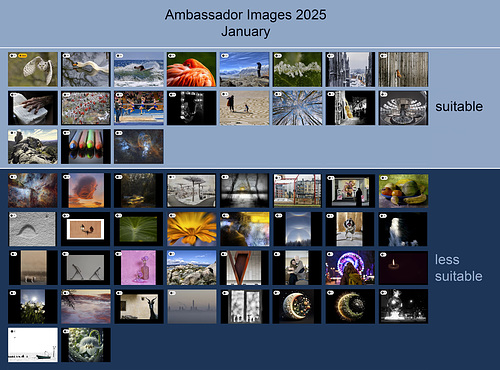Screen dimensions: 500x370
Task: Open the white minimal boat photo
Action: 33,345
